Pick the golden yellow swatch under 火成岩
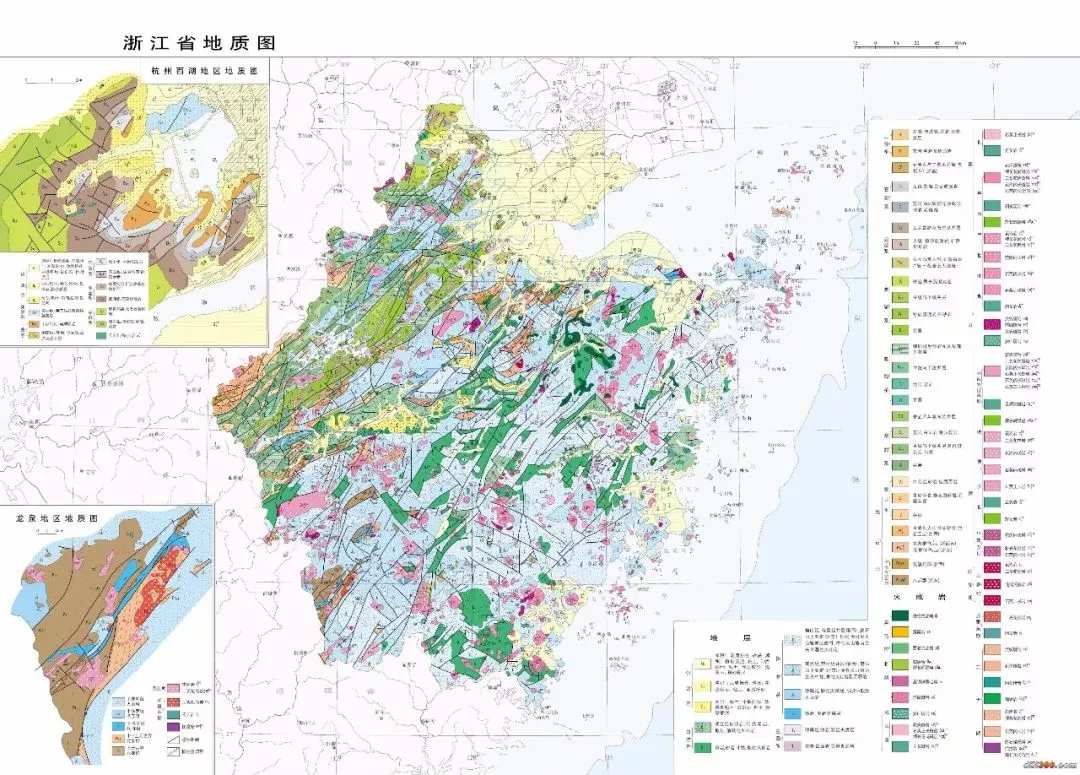Image resolution: width=1080 pixels, height=775 pixels. coord(900,632)
